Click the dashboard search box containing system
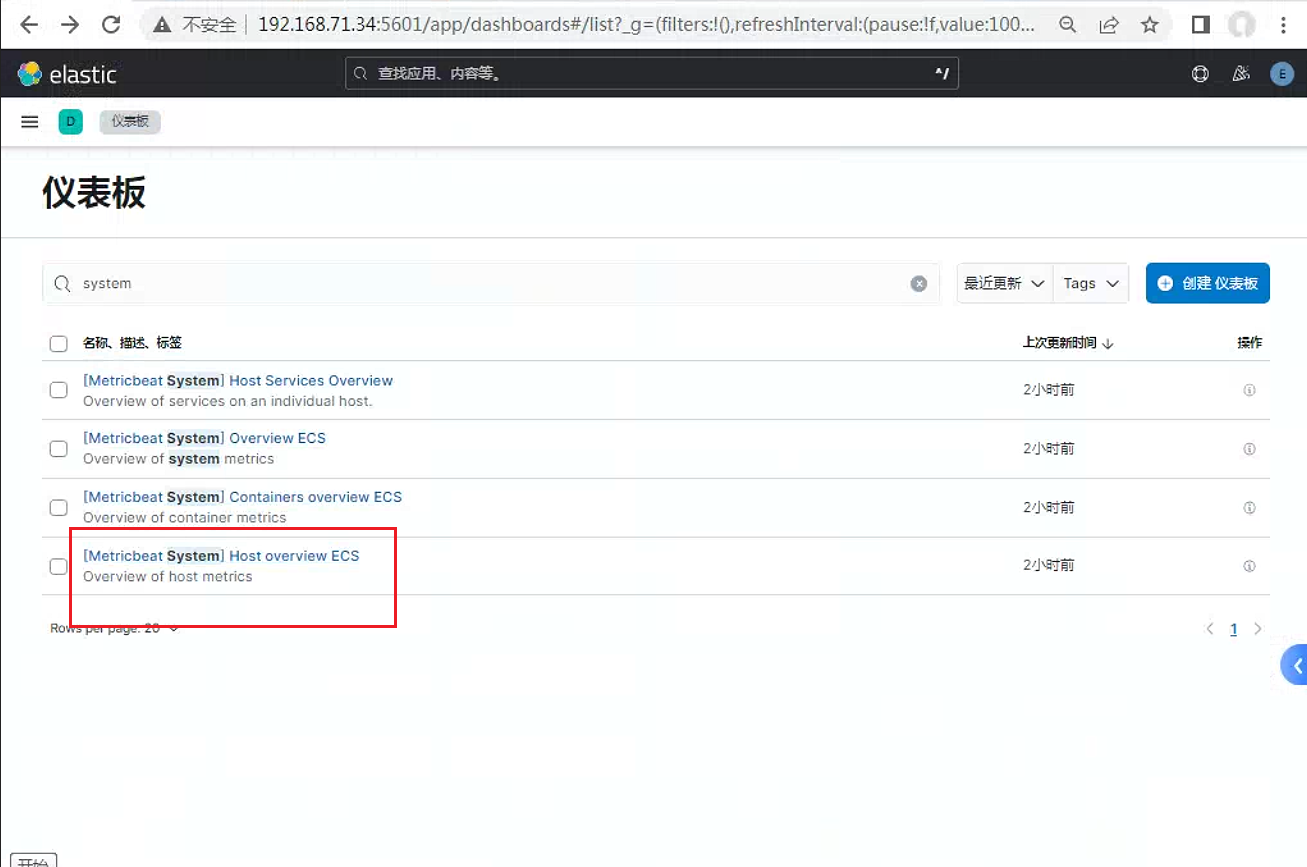This screenshot has height=867, width=1307. click(x=491, y=284)
